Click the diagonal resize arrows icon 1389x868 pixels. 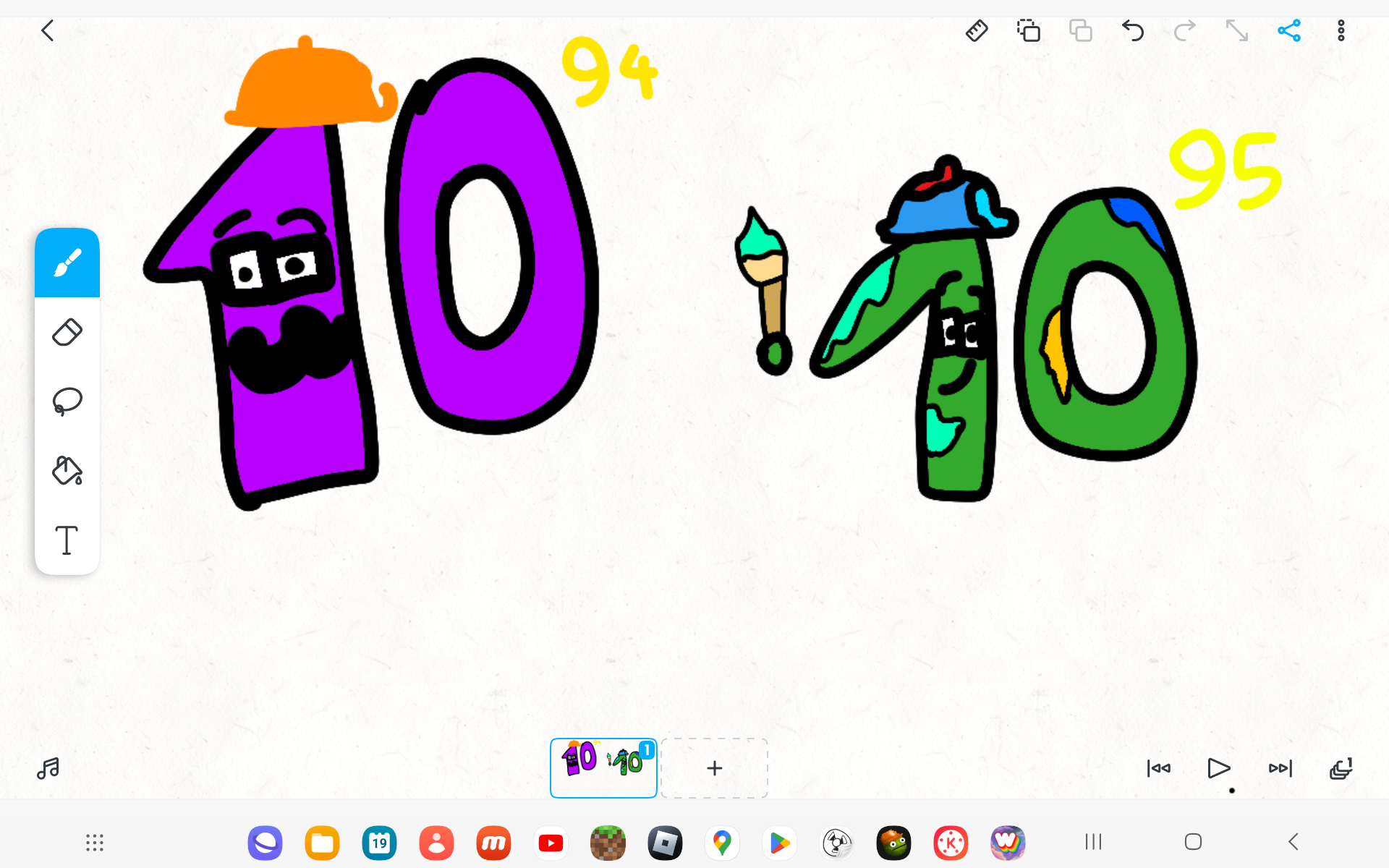click(1237, 31)
